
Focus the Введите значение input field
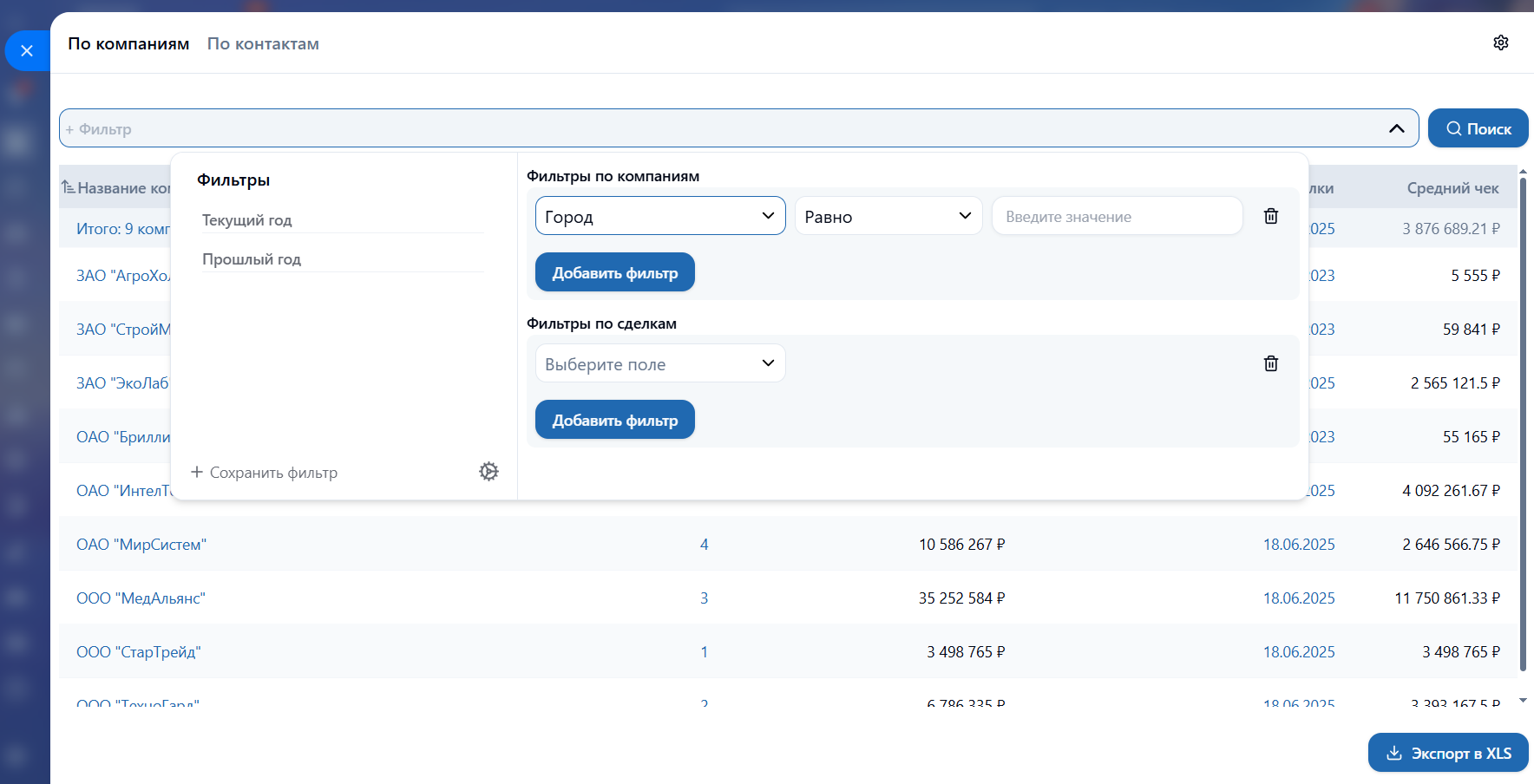1116,216
